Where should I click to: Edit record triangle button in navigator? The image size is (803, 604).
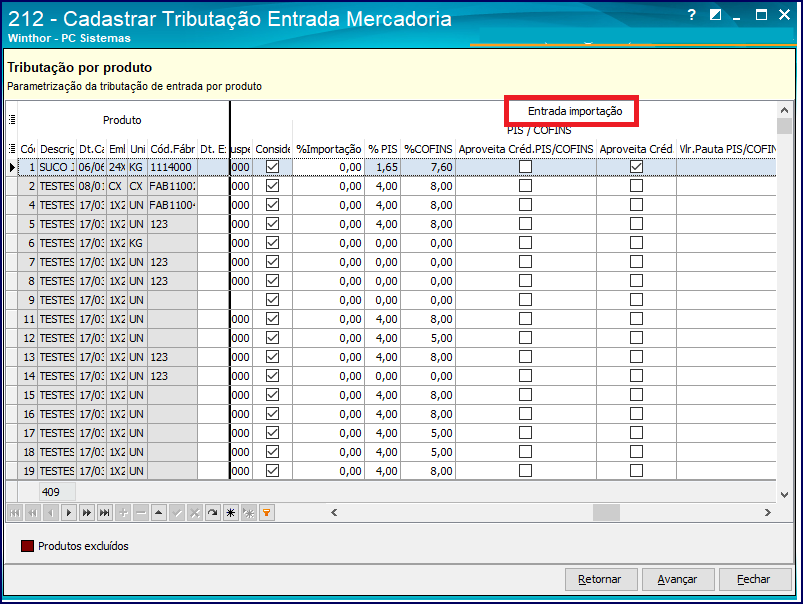pyautogui.click(x=159, y=513)
